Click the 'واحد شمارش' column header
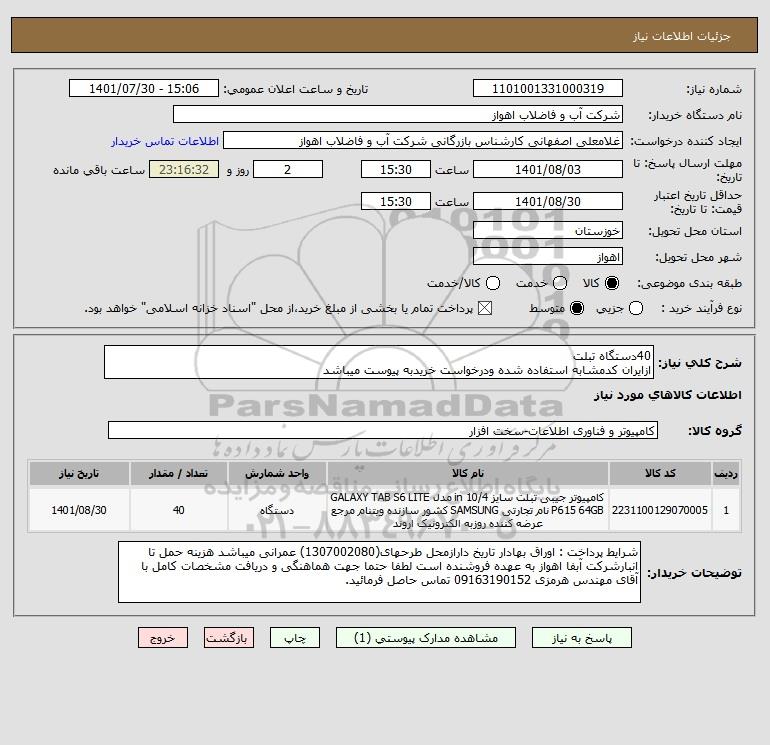This screenshot has width=770, height=745. [x=277, y=473]
